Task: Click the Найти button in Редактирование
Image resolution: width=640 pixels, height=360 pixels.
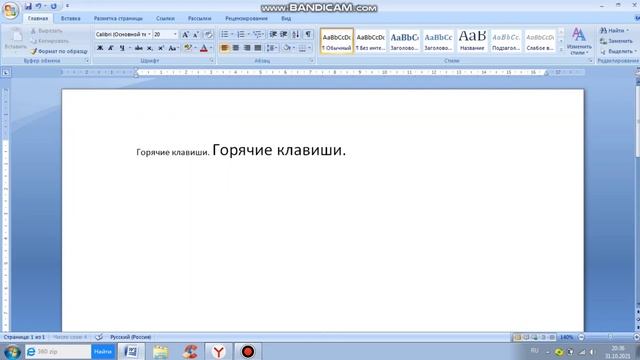Action: (614, 31)
